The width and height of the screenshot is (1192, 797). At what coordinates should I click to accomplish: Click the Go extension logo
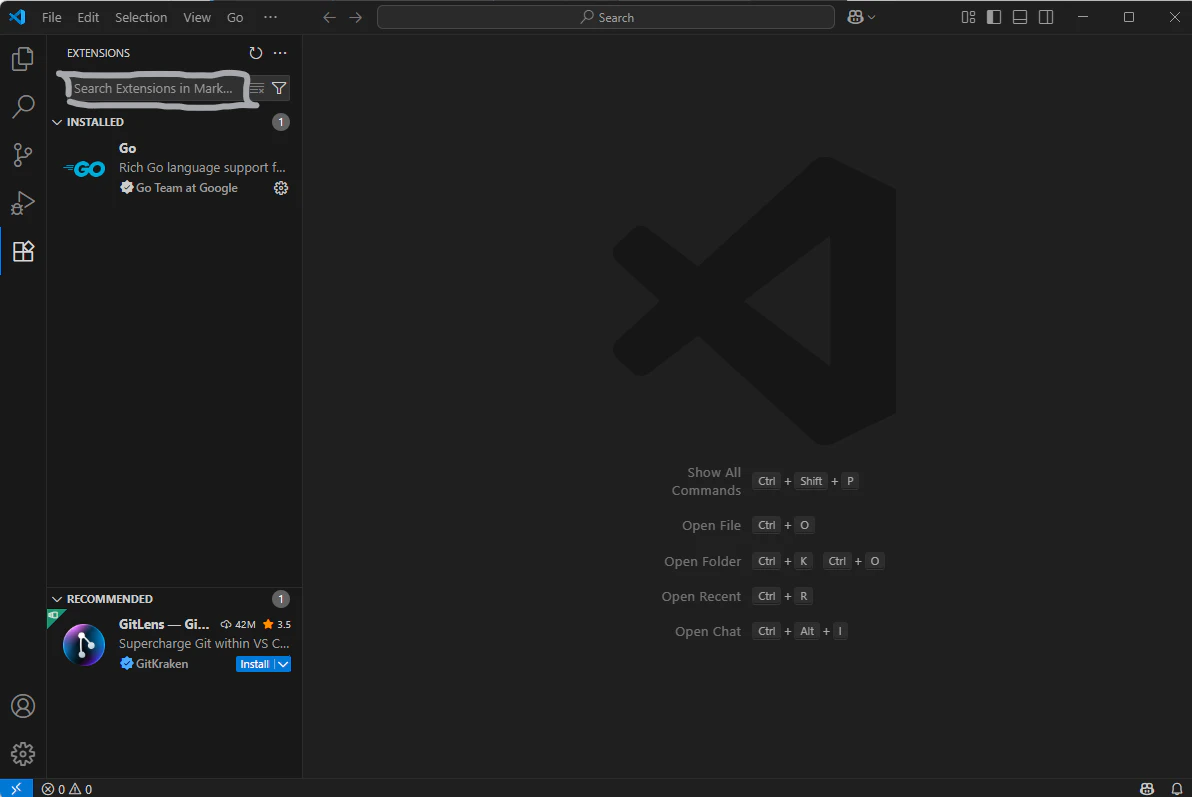click(84, 169)
